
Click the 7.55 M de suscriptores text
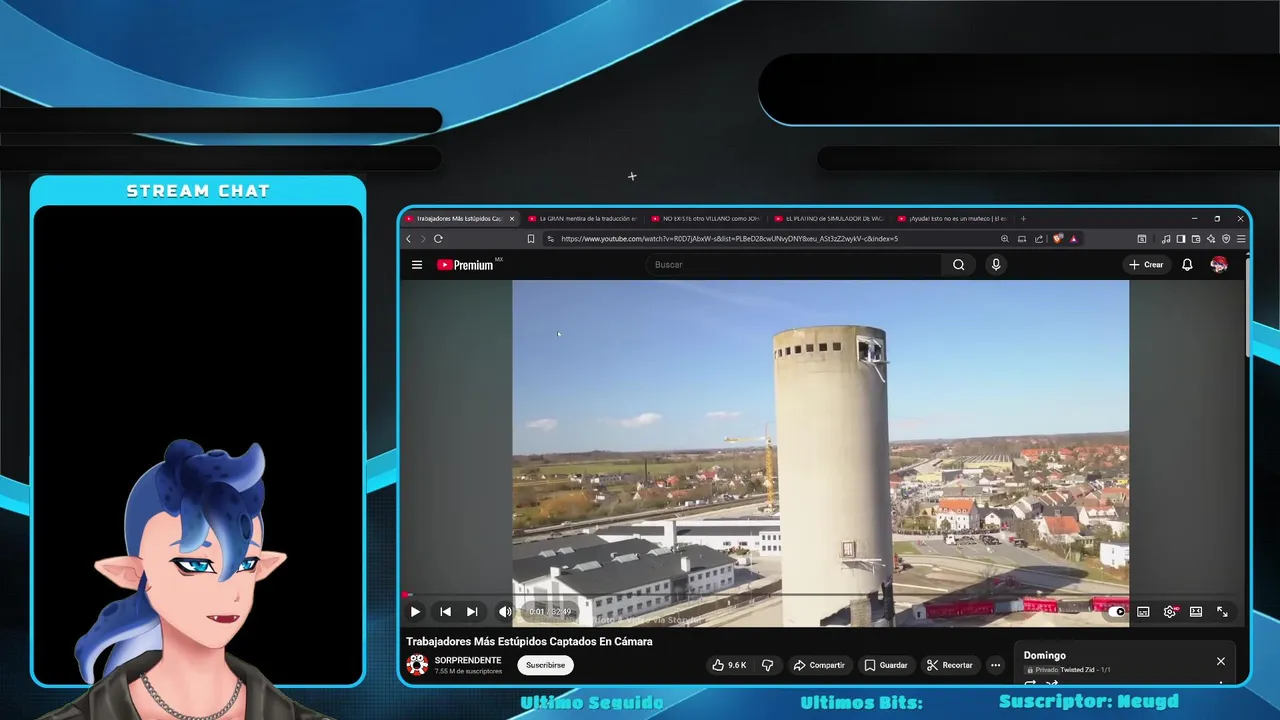coord(468,671)
